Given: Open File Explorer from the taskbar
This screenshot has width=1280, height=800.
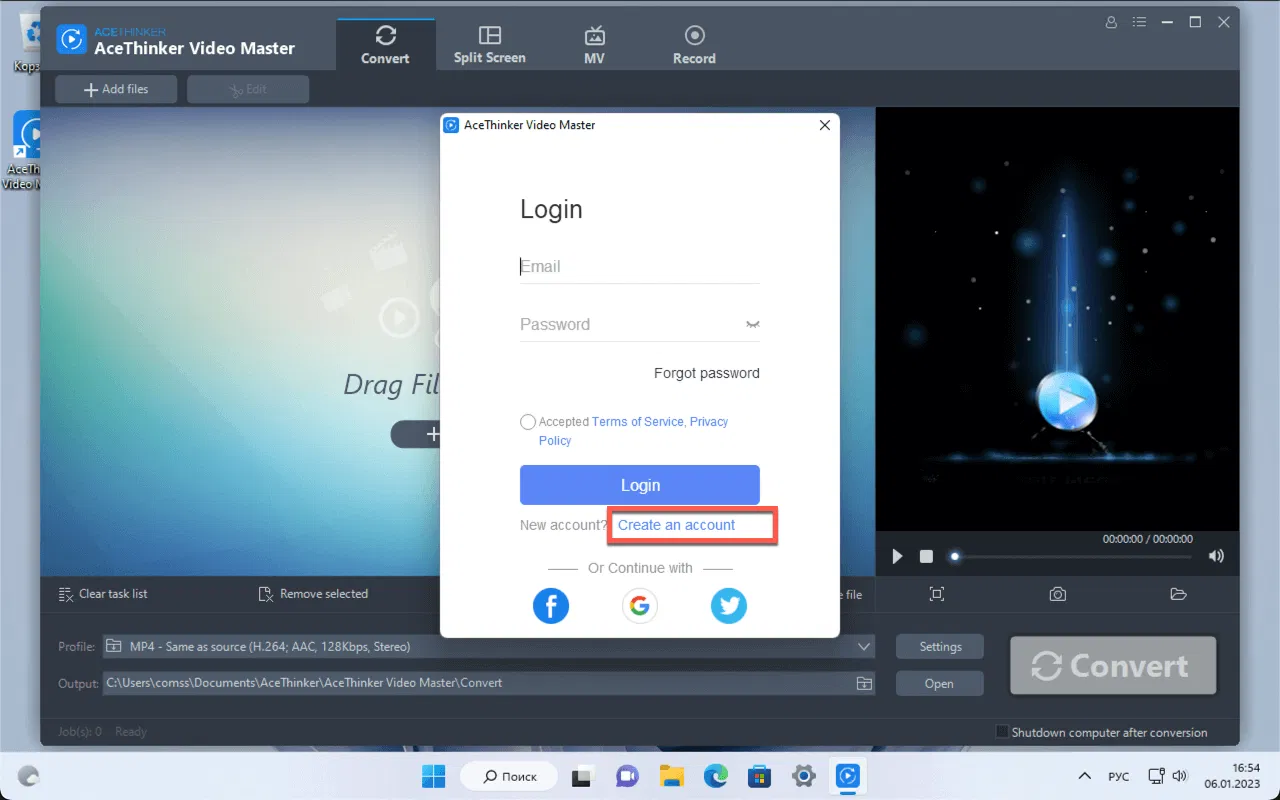Looking at the screenshot, I should (x=671, y=776).
